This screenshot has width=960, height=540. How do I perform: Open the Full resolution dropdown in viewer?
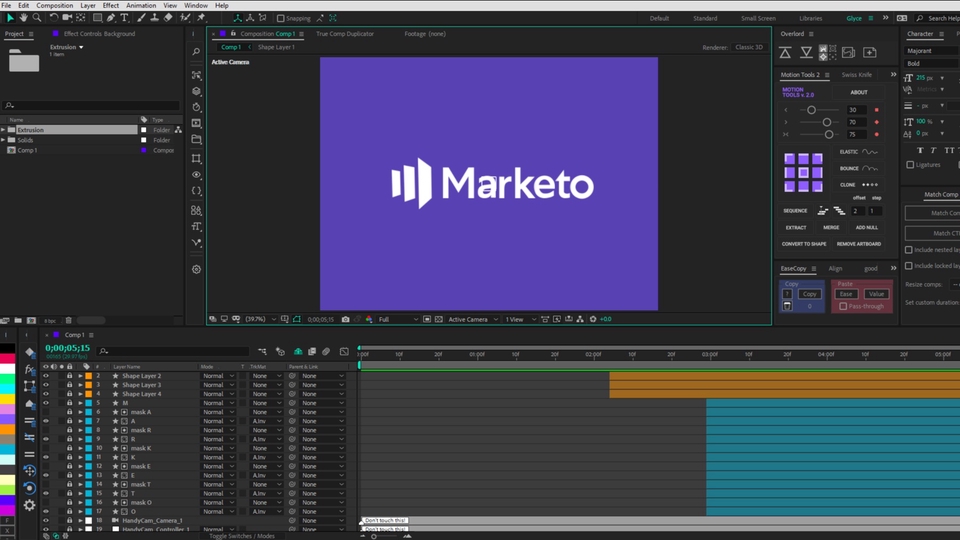pos(396,319)
